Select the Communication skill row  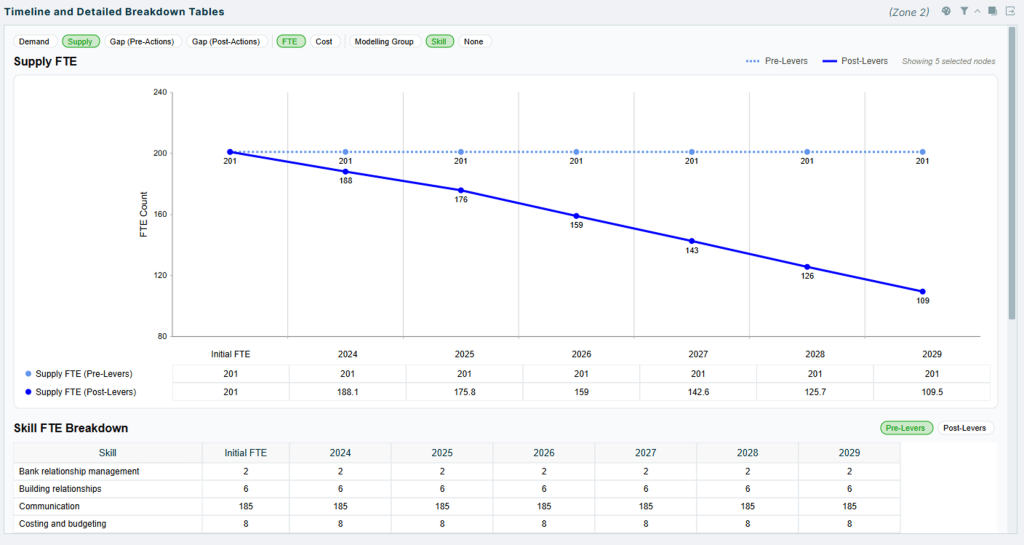pyautogui.click(x=457, y=506)
